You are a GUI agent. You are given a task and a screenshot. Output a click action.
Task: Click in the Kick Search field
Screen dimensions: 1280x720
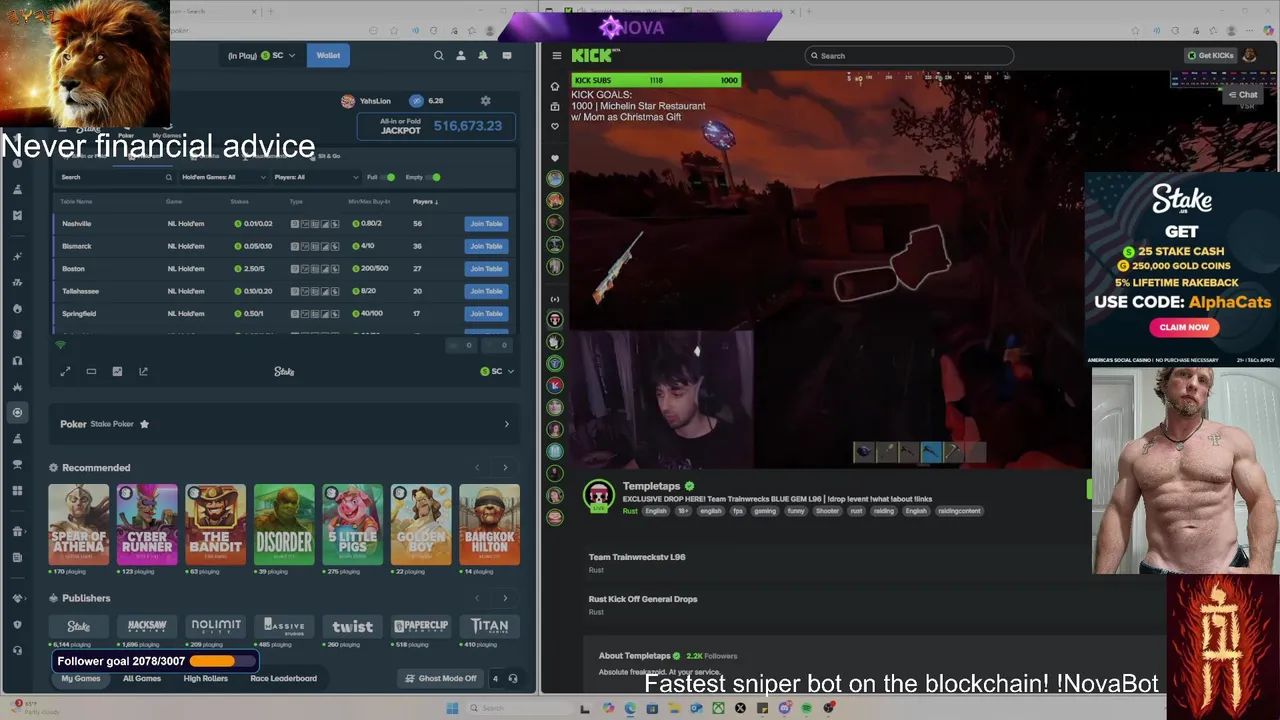point(909,56)
